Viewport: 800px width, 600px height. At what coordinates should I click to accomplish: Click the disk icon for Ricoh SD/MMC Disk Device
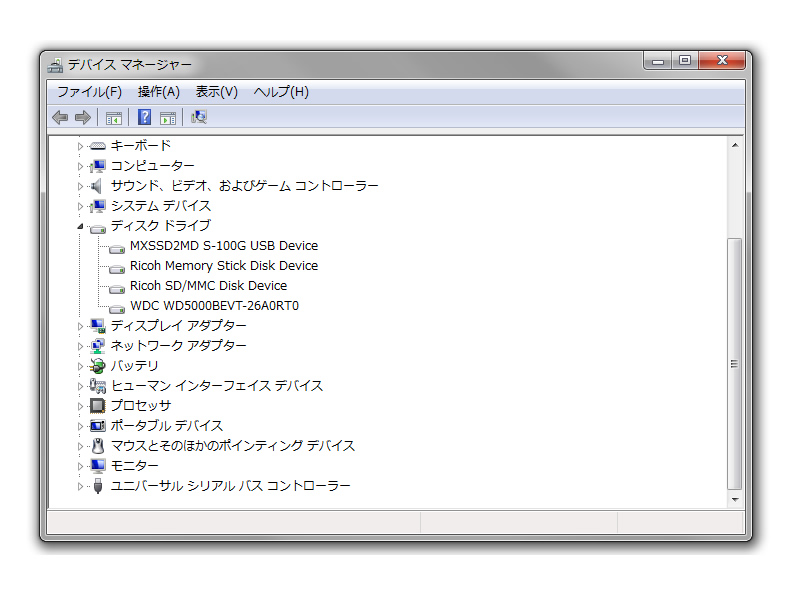[117, 289]
